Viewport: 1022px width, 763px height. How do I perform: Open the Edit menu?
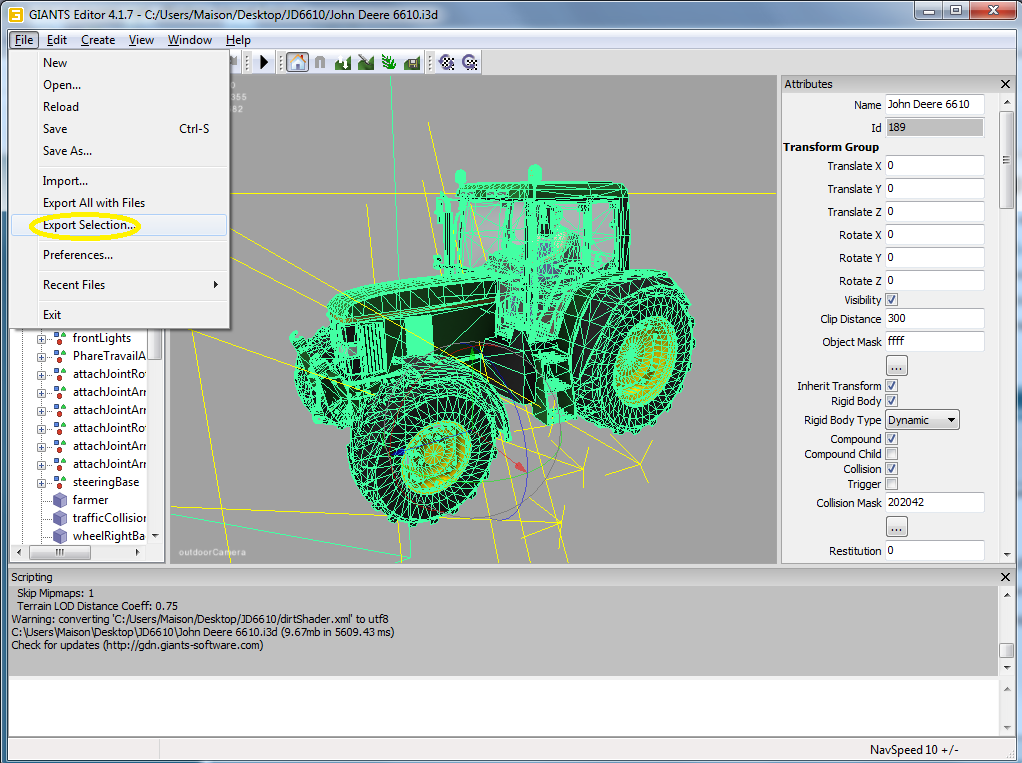click(x=57, y=40)
